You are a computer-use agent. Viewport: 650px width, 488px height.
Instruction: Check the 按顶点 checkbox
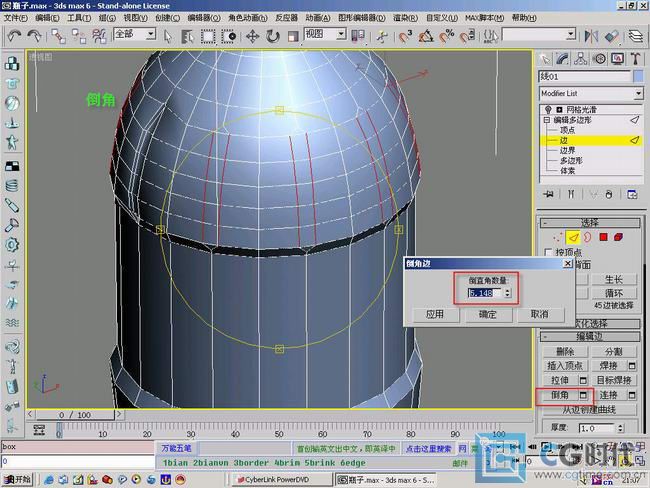pyautogui.click(x=548, y=252)
